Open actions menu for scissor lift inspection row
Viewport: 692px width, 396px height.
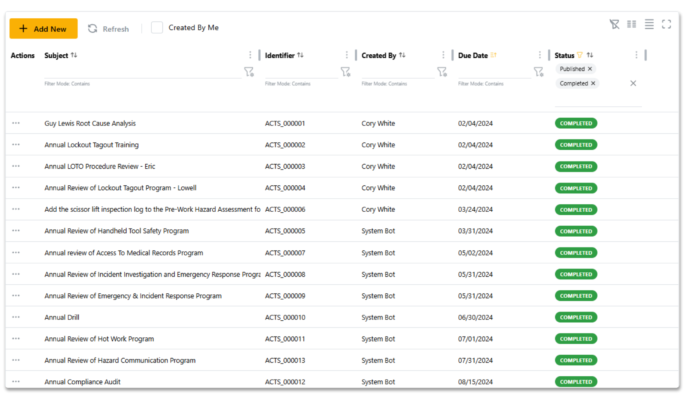tap(16, 209)
